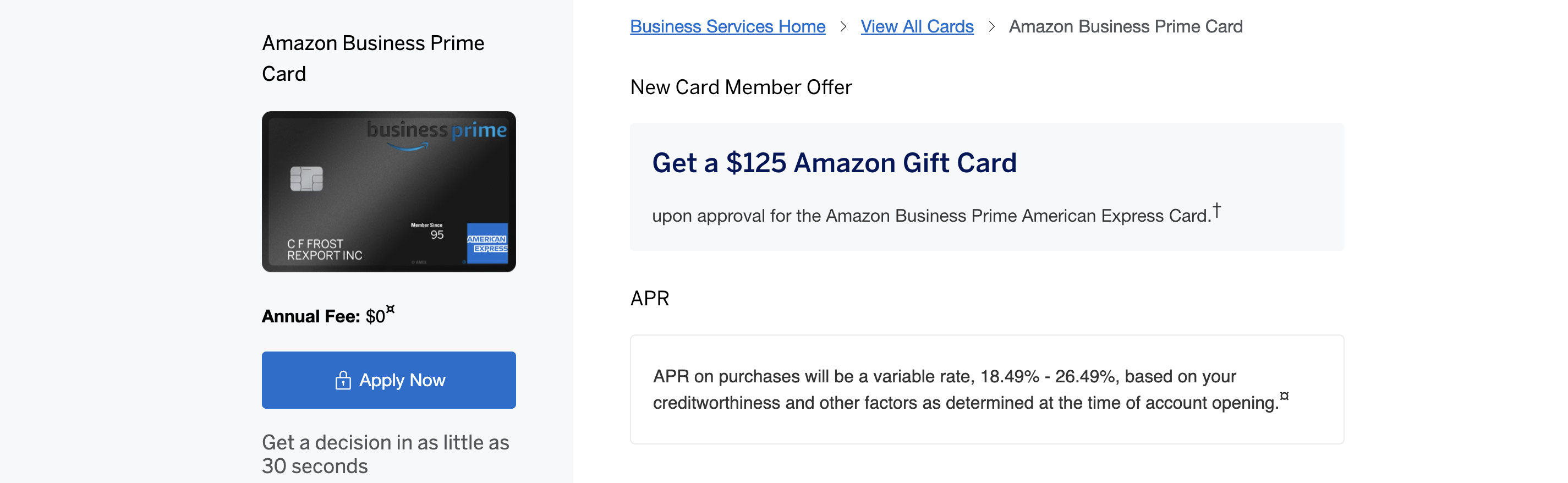This screenshot has width=1568, height=483.
Task: Click the Amazon Business Prime Card sidebar title
Action: [373, 58]
